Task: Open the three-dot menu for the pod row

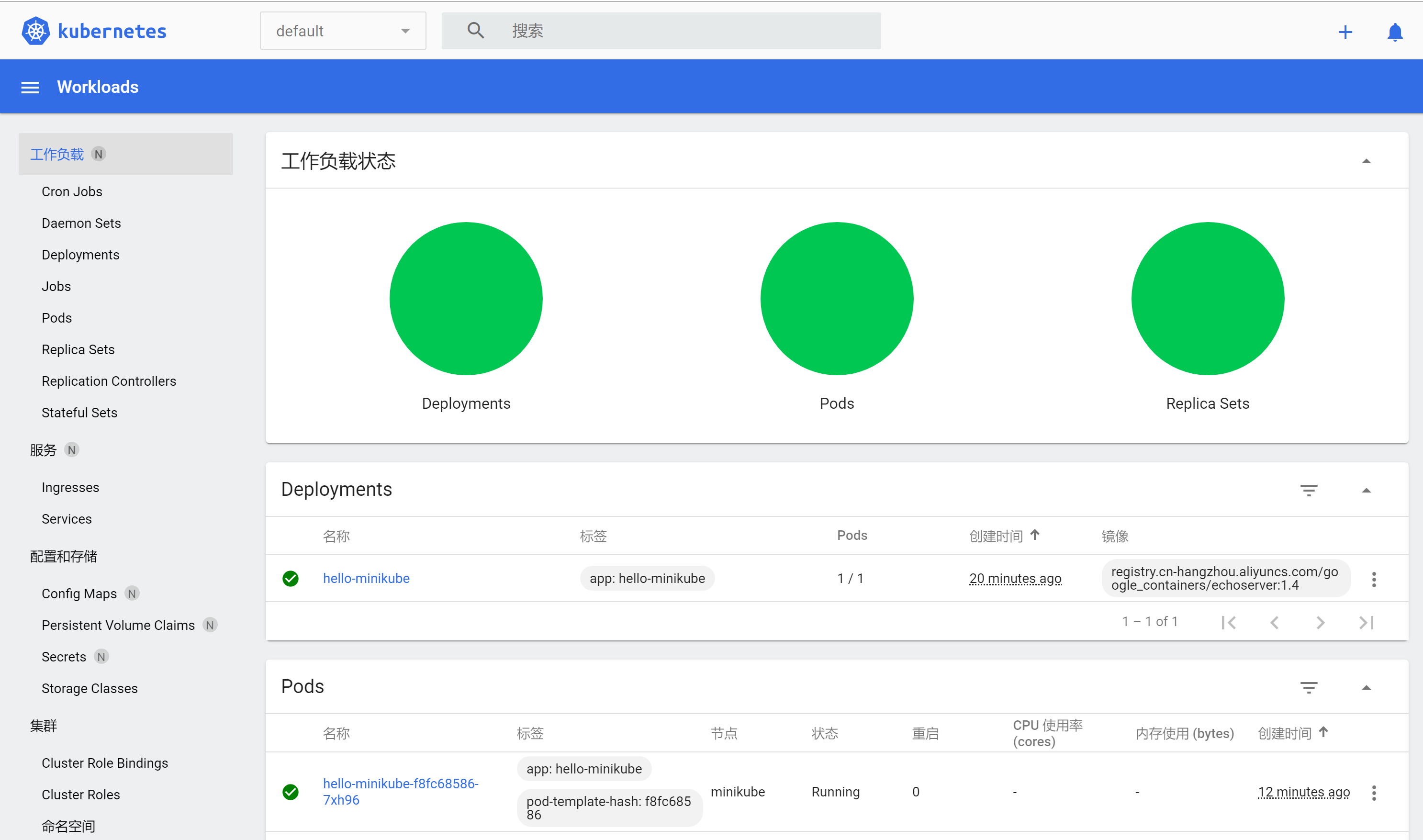Action: click(1374, 793)
